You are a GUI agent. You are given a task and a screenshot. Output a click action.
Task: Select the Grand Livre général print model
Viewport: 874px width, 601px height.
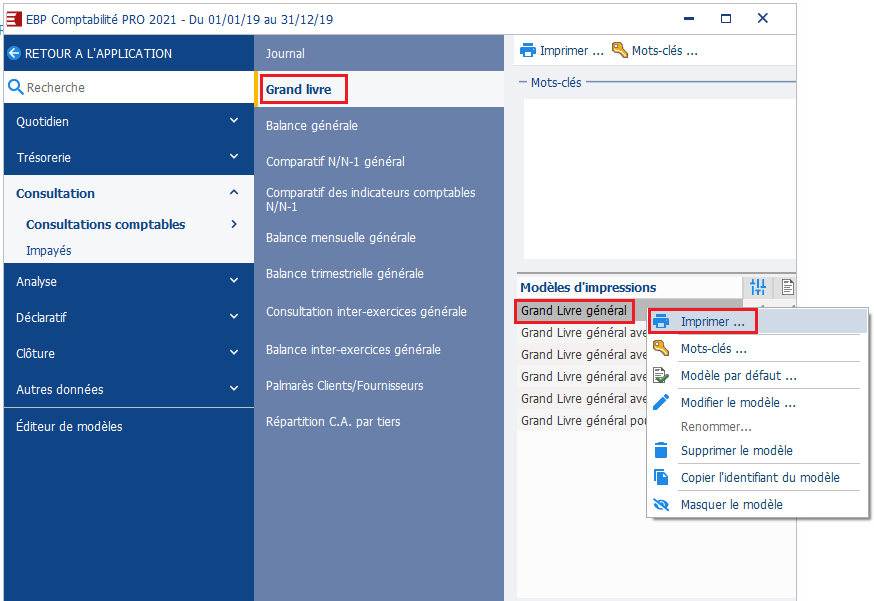click(x=574, y=311)
